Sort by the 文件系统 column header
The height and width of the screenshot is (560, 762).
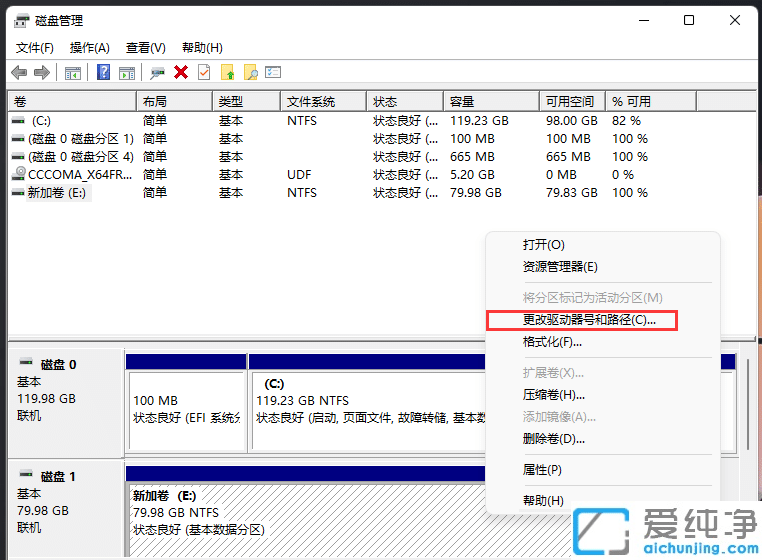click(x=324, y=102)
